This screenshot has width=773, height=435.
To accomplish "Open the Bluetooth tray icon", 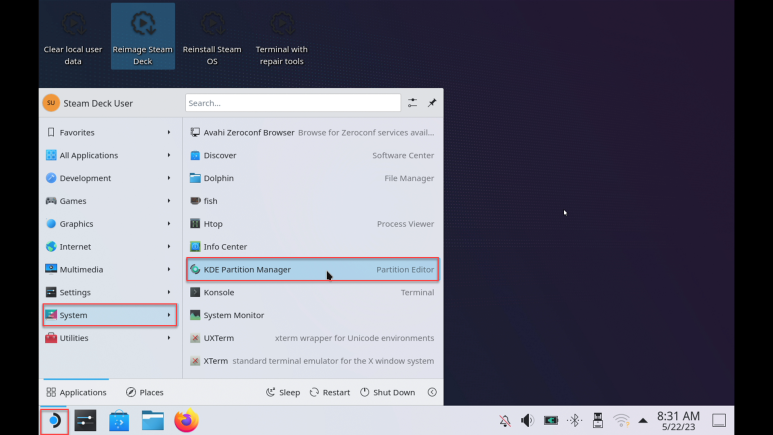I will click(x=574, y=421).
